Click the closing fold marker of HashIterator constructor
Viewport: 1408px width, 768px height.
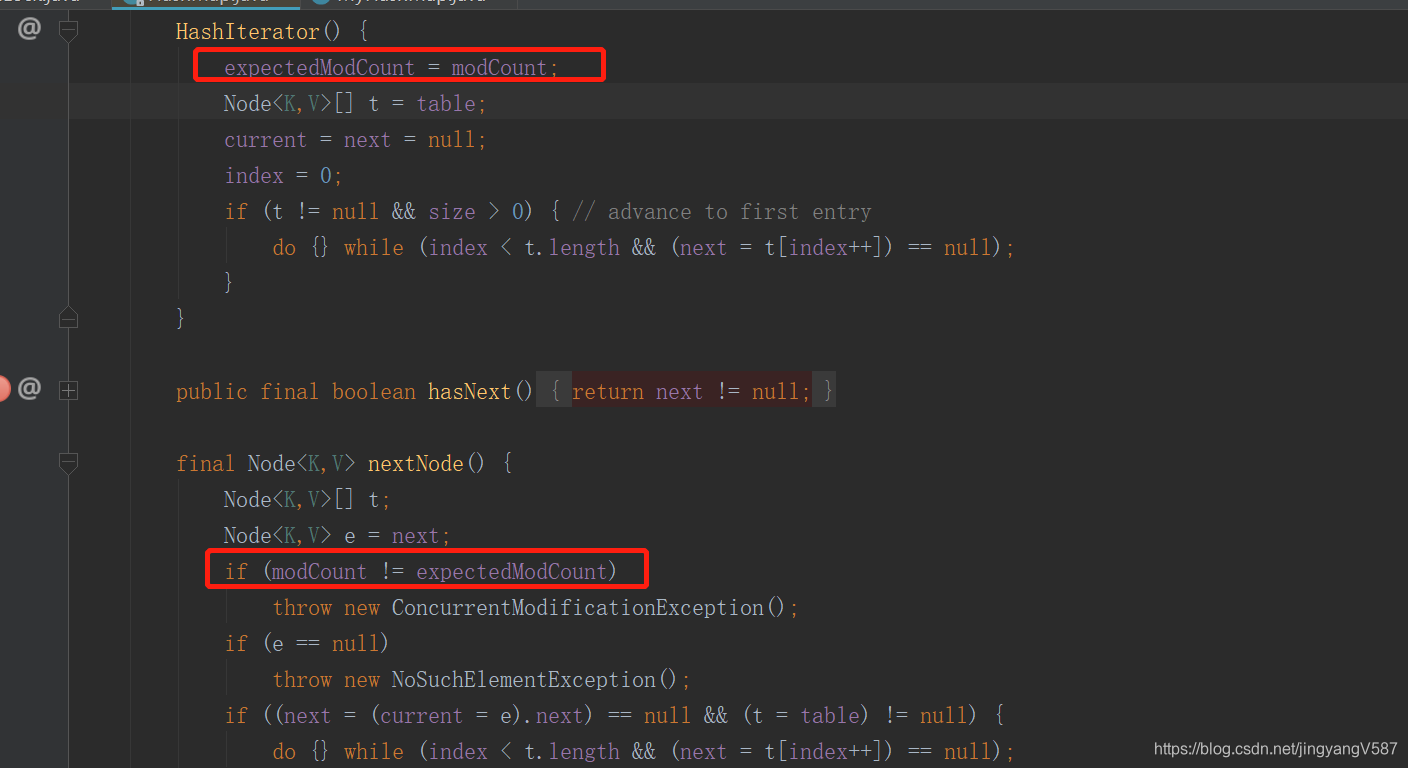point(68,319)
